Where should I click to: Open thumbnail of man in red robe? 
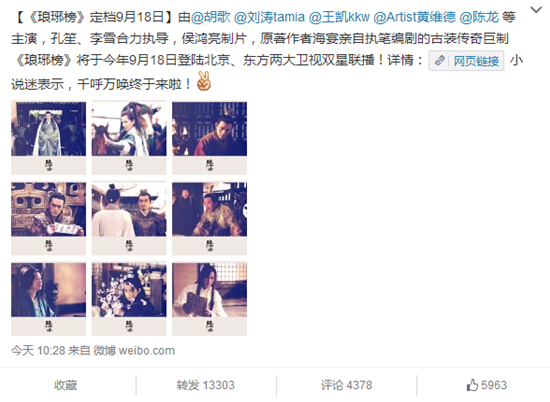(209, 138)
